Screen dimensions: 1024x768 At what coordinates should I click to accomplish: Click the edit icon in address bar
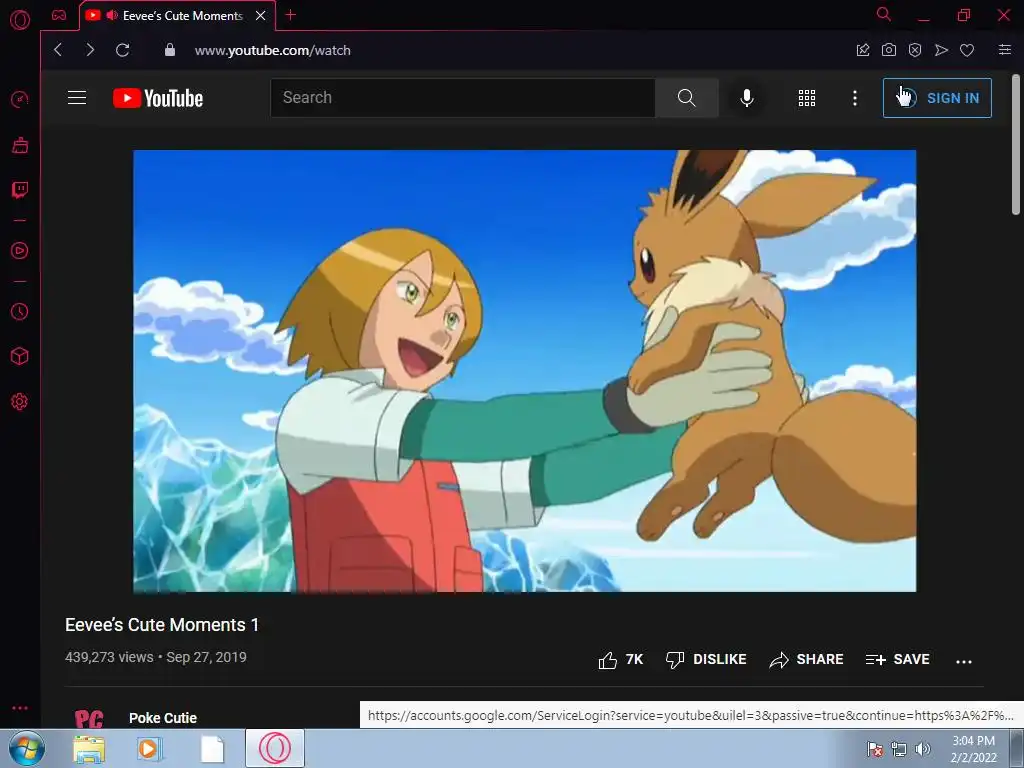point(863,50)
